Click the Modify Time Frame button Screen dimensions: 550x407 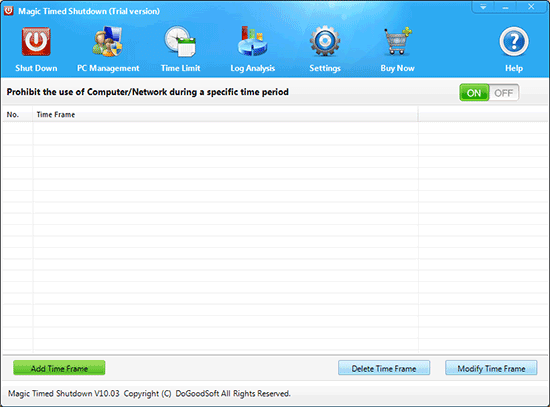491,368
